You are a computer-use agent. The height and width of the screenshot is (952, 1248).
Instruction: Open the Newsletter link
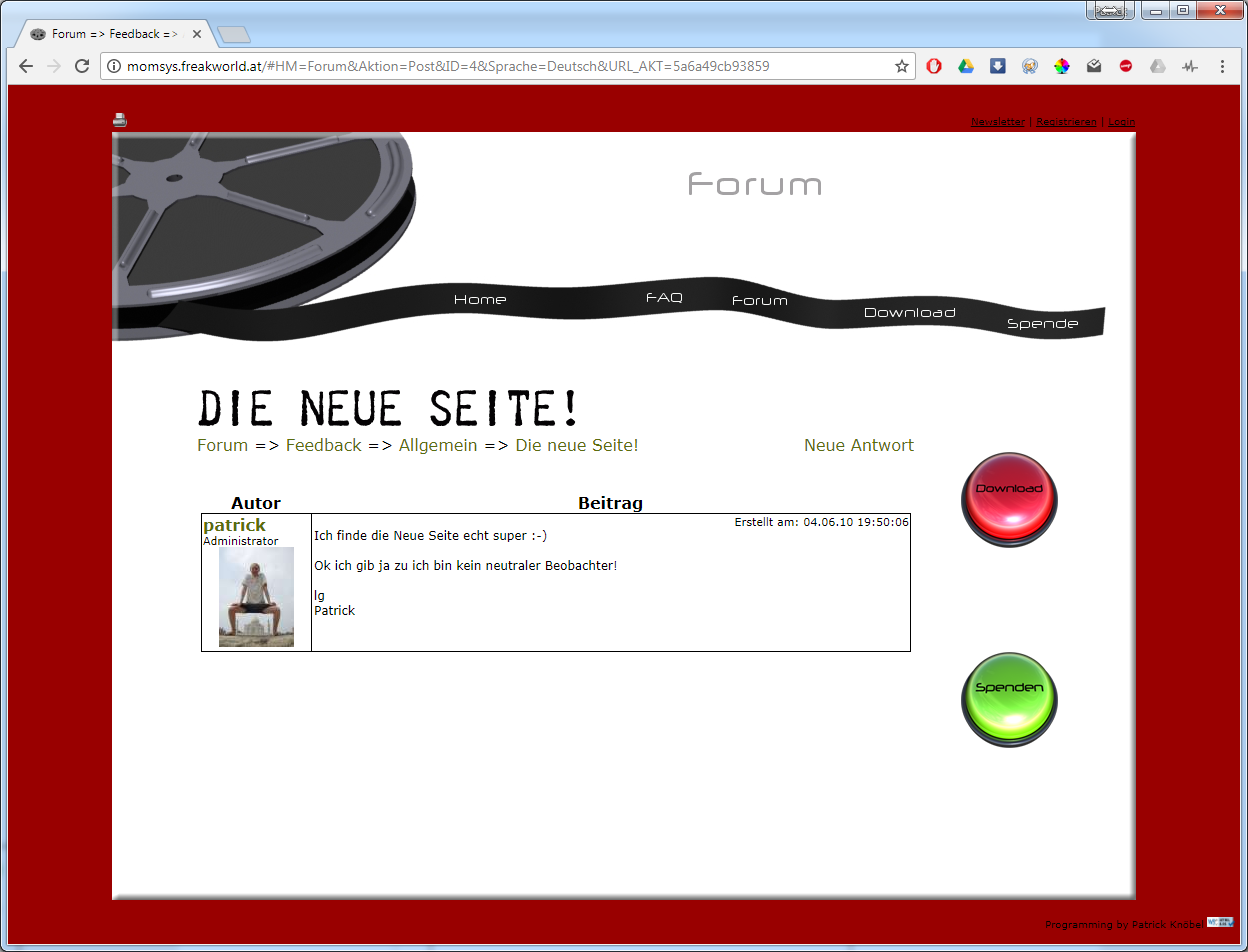point(998,122)
